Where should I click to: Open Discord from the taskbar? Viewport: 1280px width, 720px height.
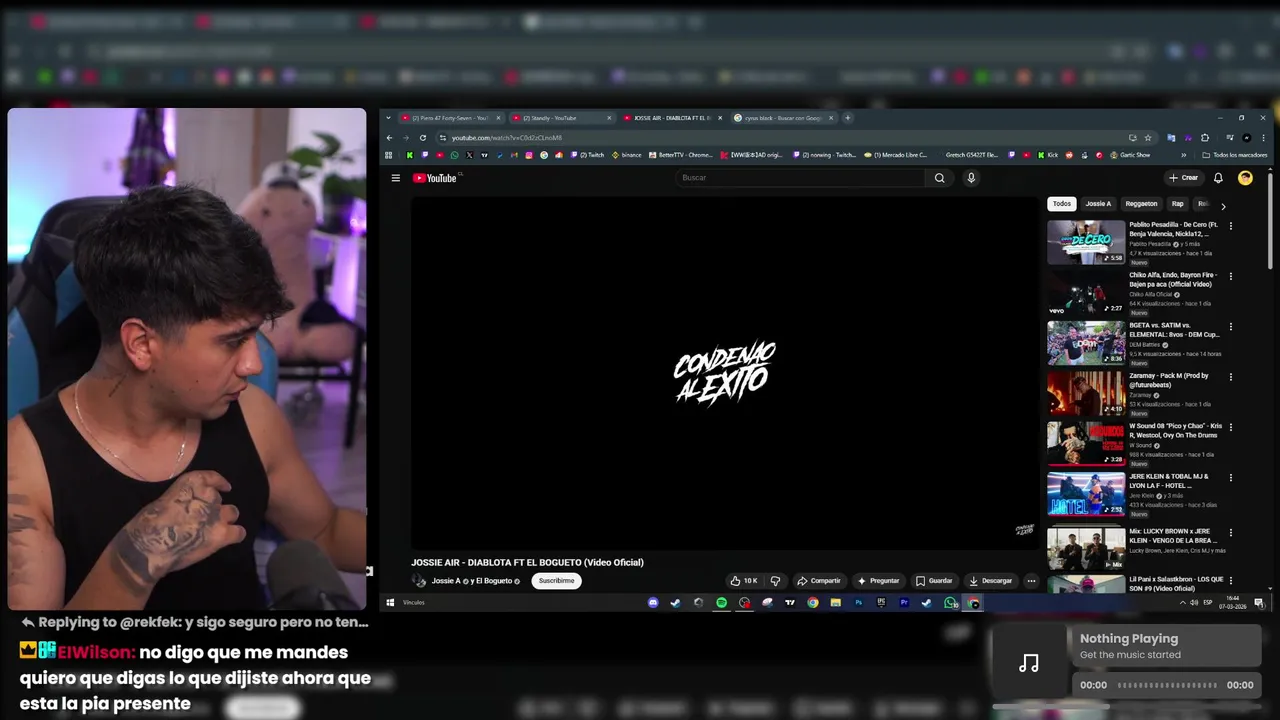click(653, 603)
